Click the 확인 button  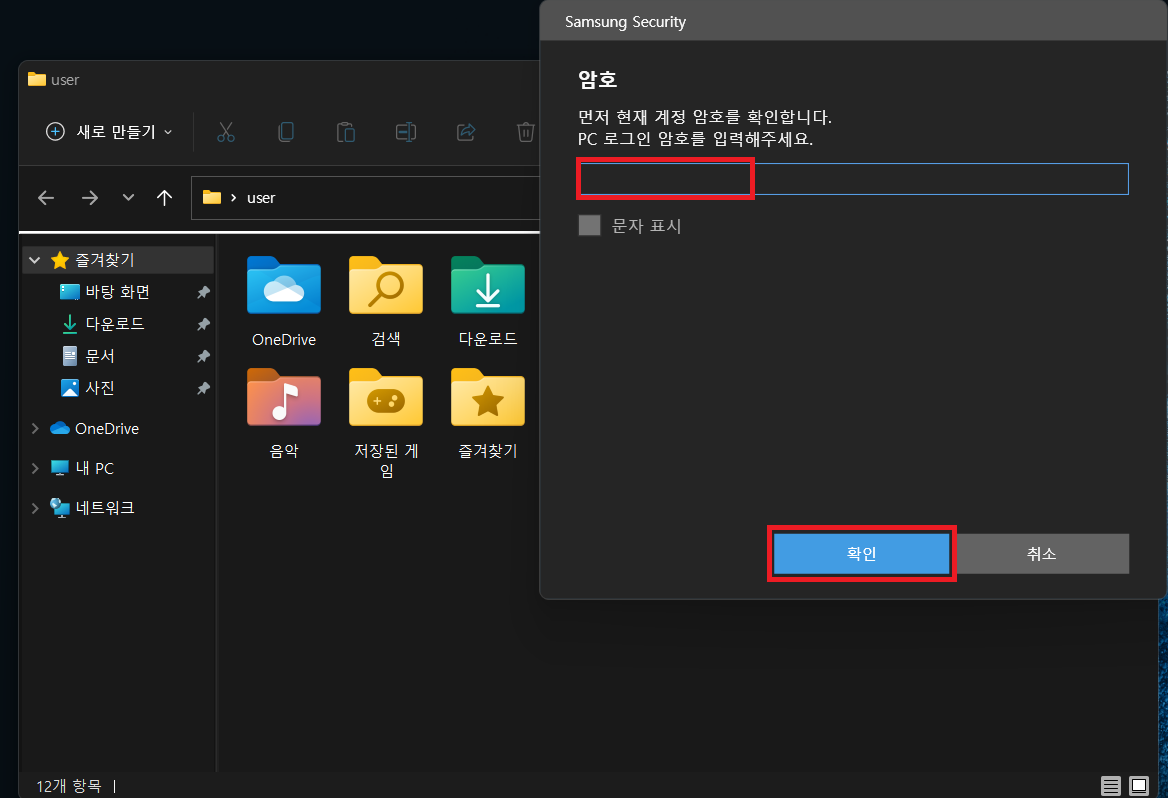(861, 554)
